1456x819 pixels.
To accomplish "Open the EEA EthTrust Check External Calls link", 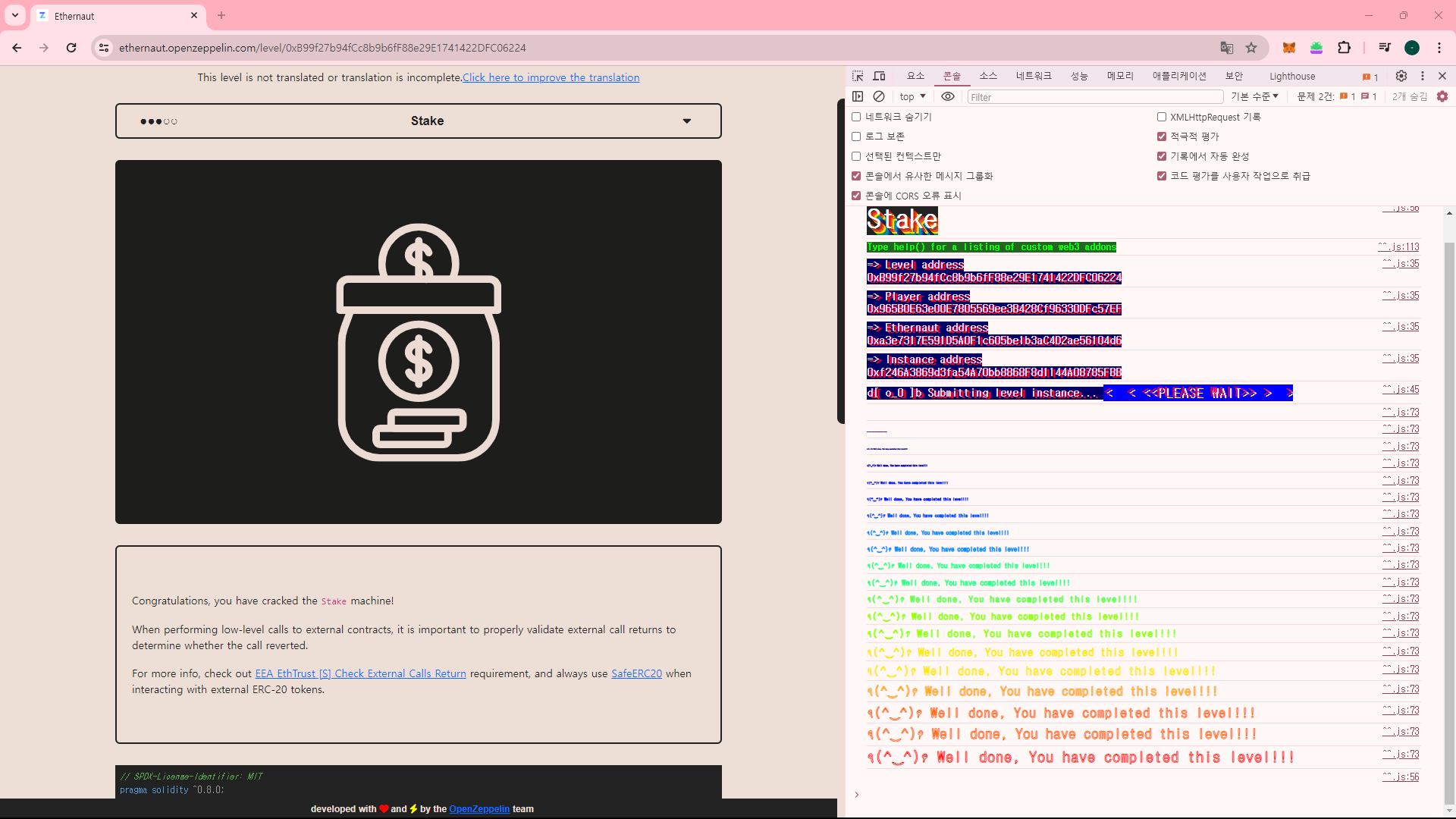I will [x=360, y=673].
